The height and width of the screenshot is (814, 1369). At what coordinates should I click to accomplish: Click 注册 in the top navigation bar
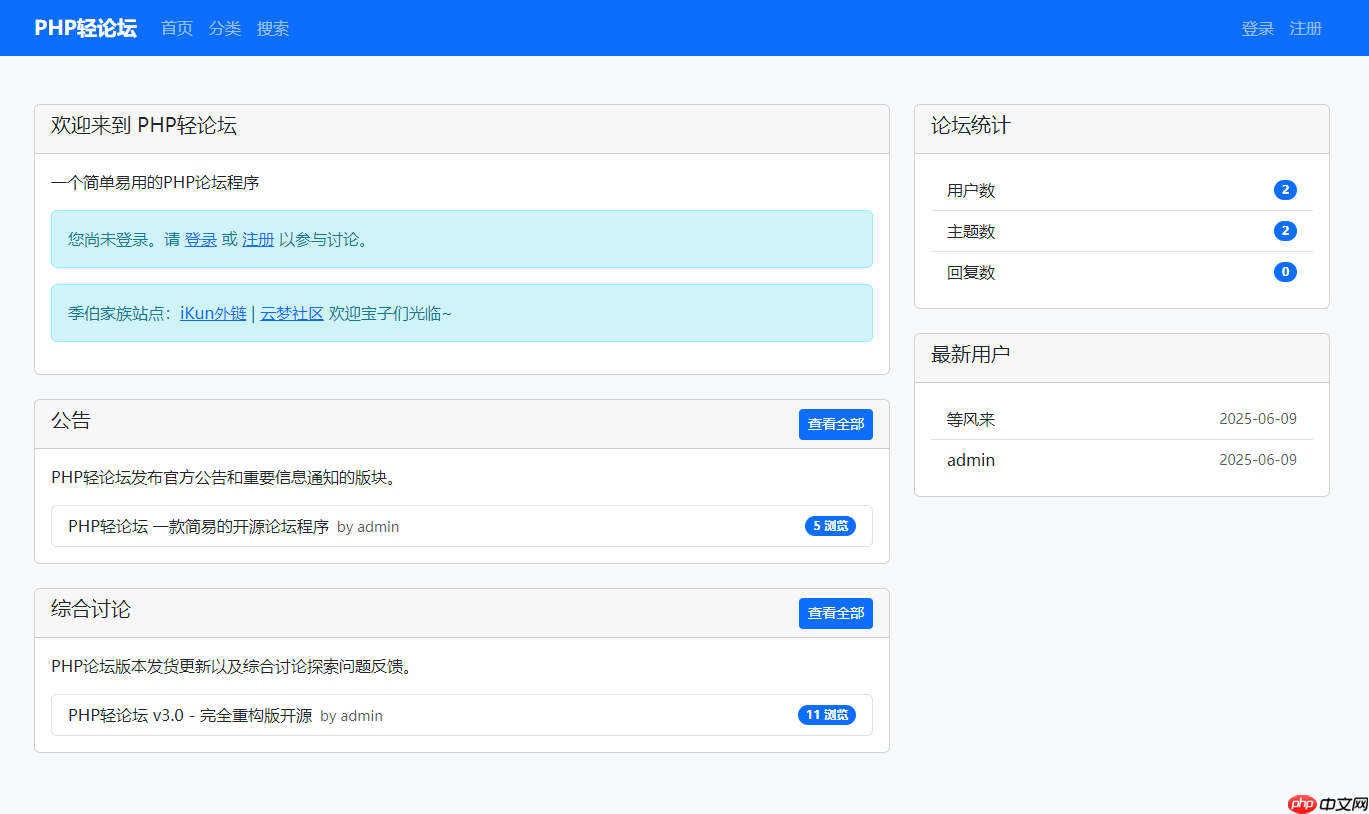[x=1305, y=28]
